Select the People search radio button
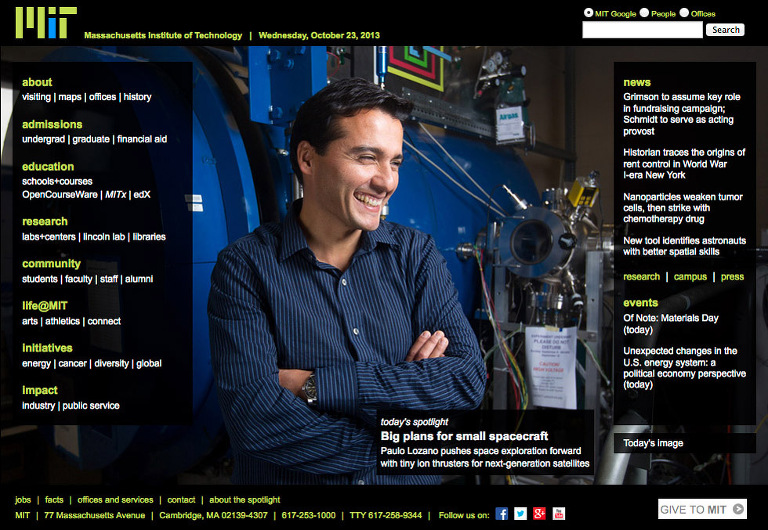768x530 pixels. tap(644, 13)
